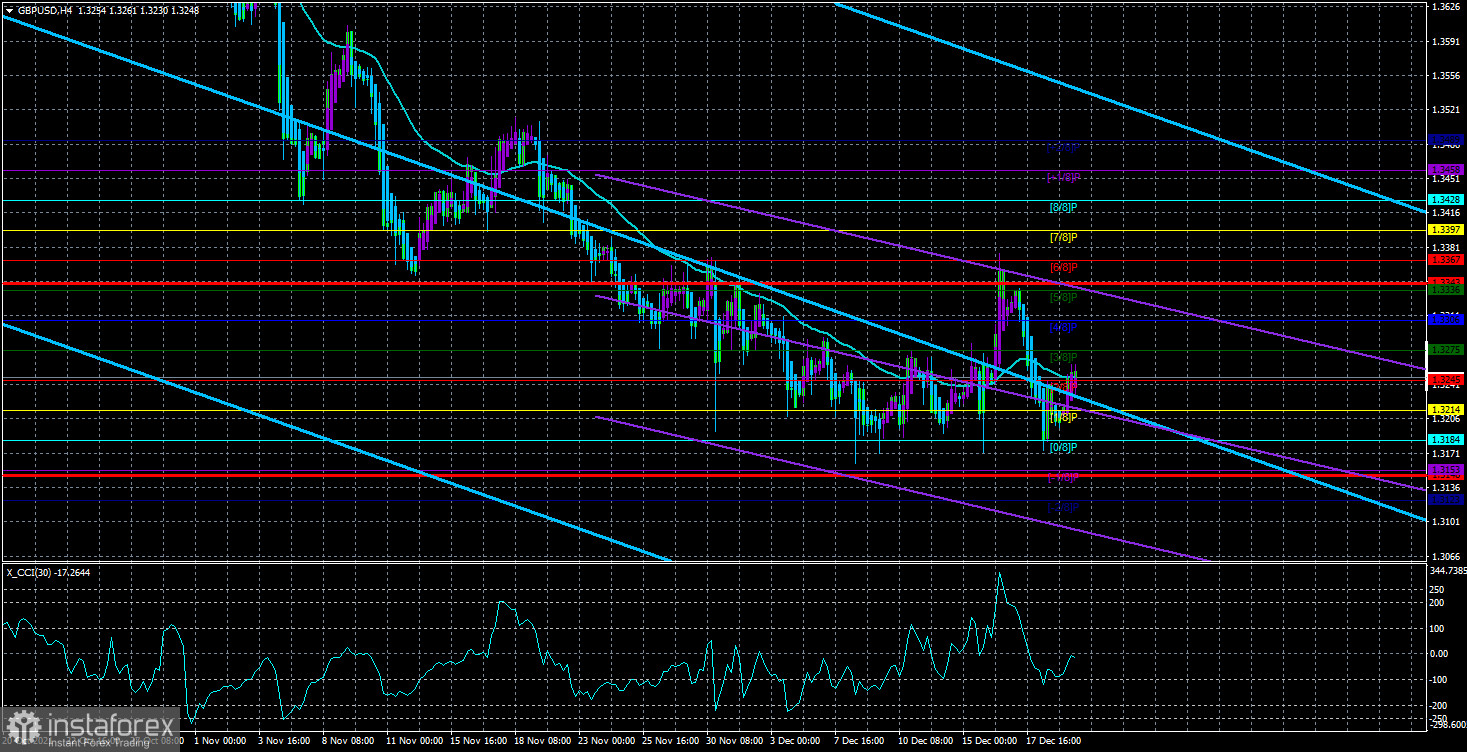Select the cyan 1.3428 price tag

(1446, 201)
